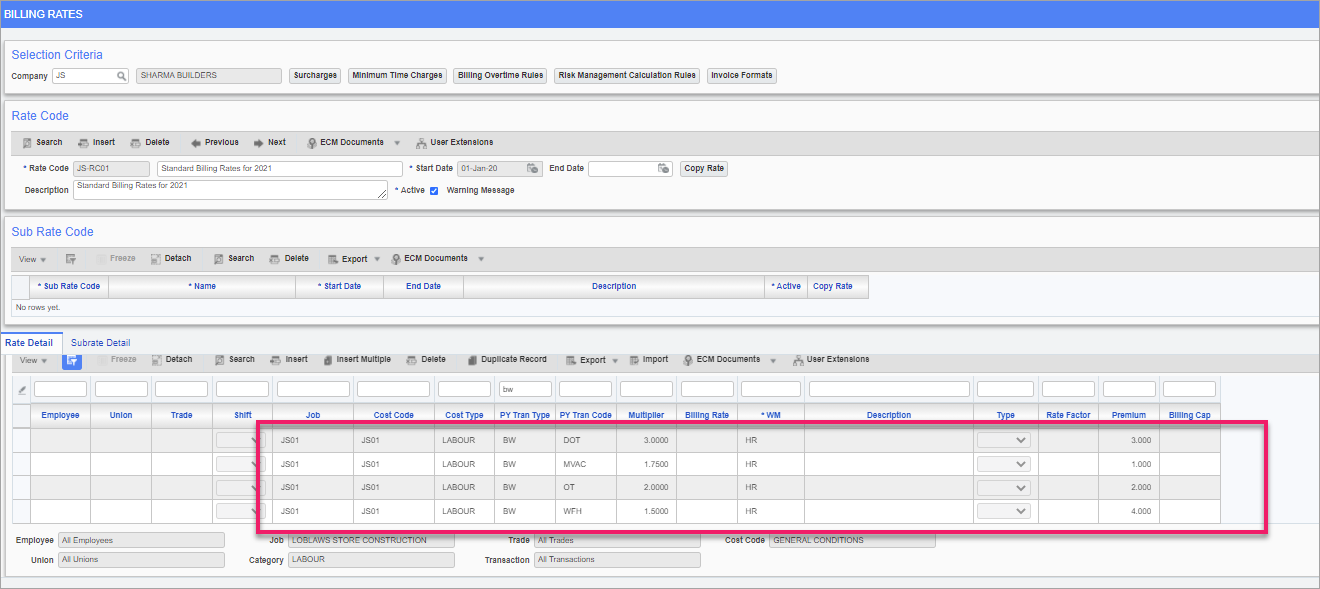Click Insert Multiple in Rate Detail toolbar
1320x589 pixels.
tap(356, 359)
